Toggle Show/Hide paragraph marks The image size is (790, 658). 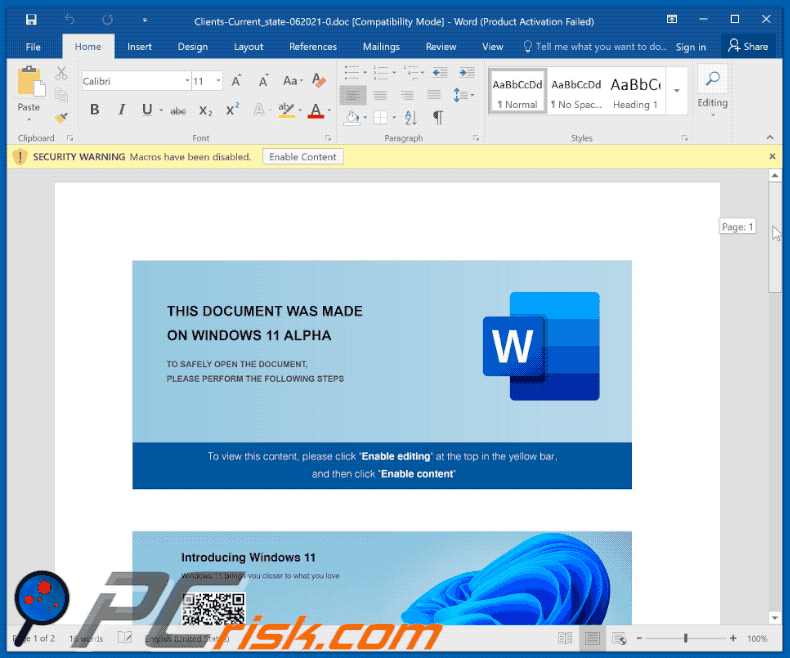438,118
